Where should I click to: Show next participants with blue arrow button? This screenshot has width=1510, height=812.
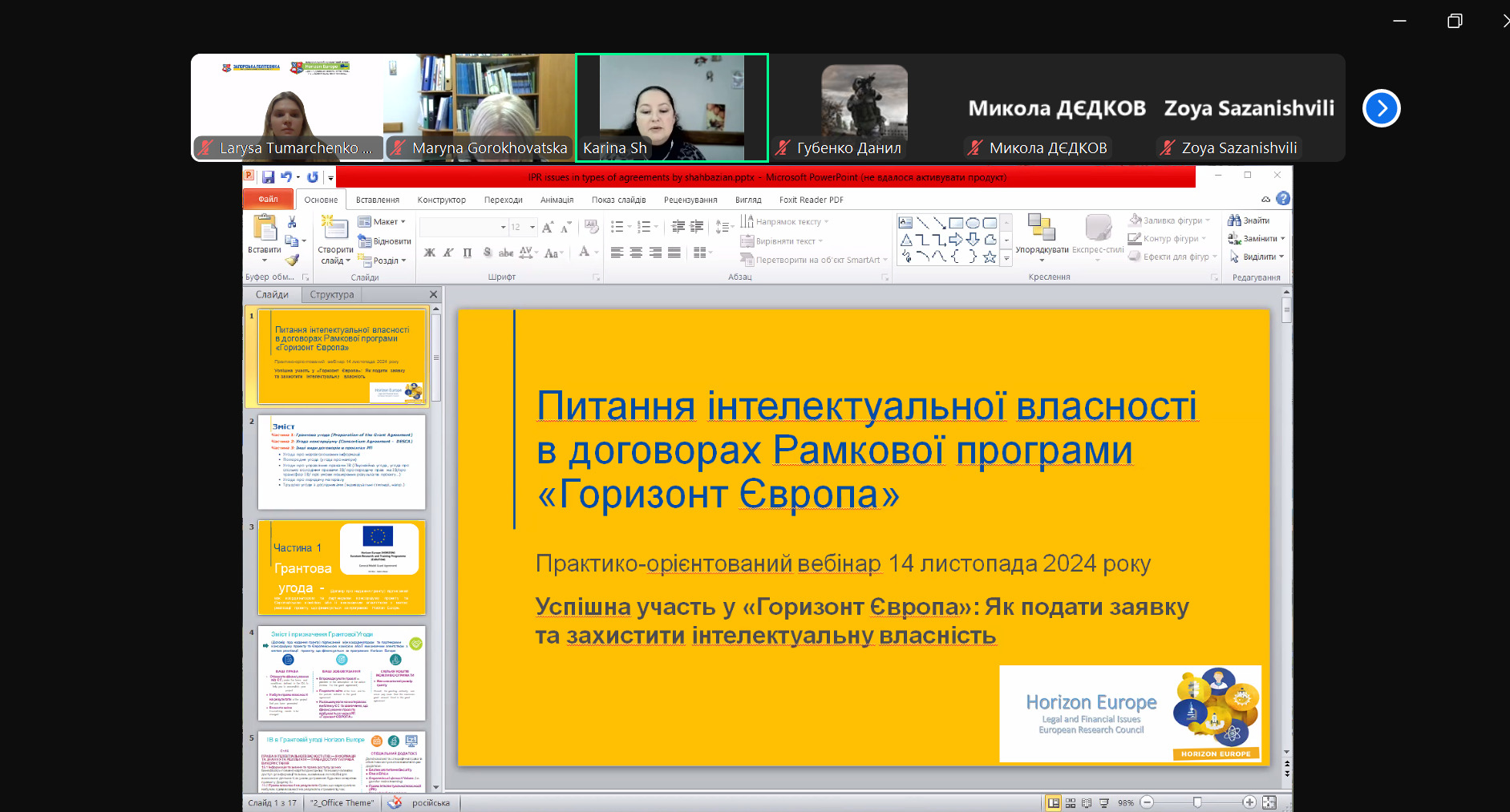[1381, 108]
